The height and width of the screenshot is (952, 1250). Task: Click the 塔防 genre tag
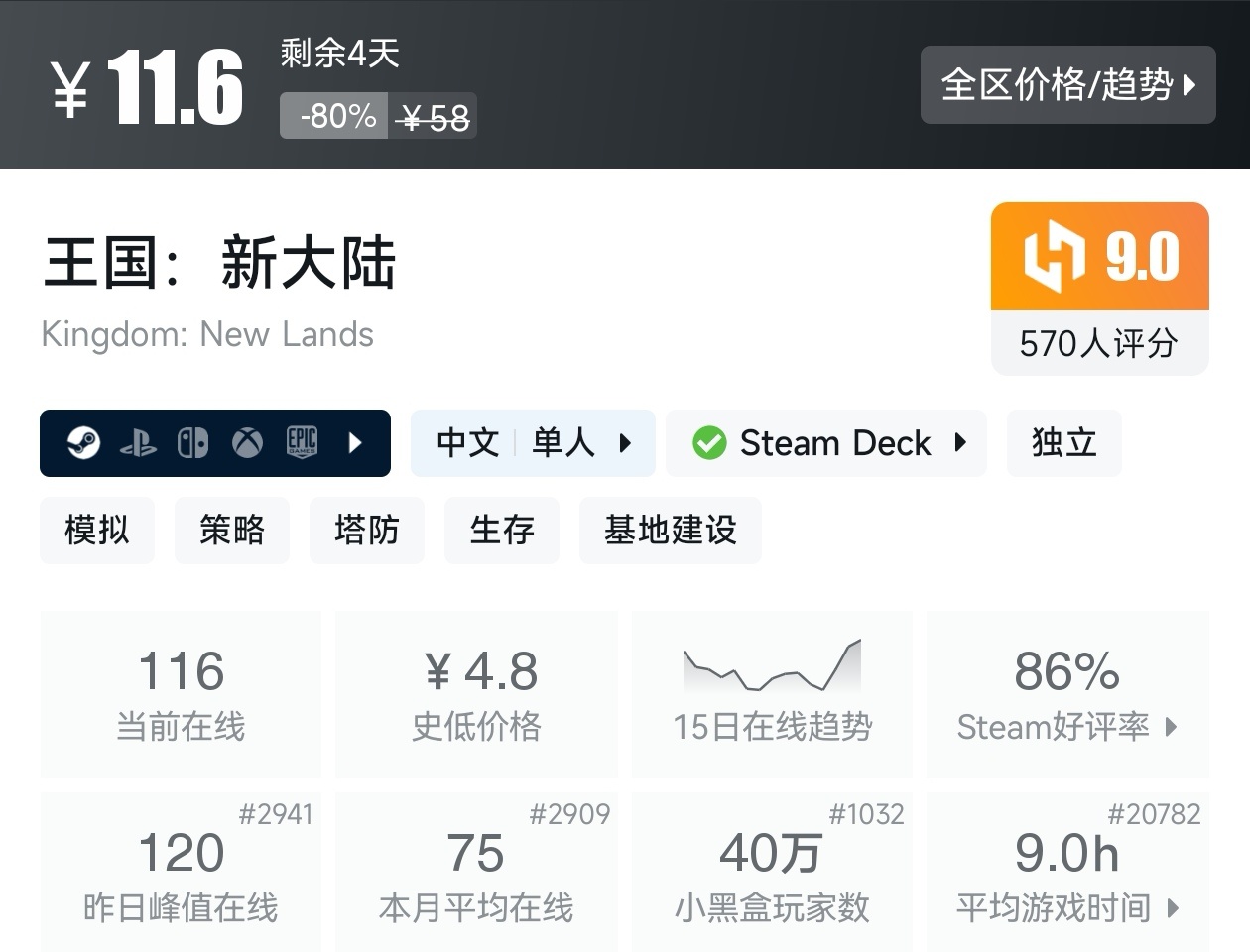point(367,531)
